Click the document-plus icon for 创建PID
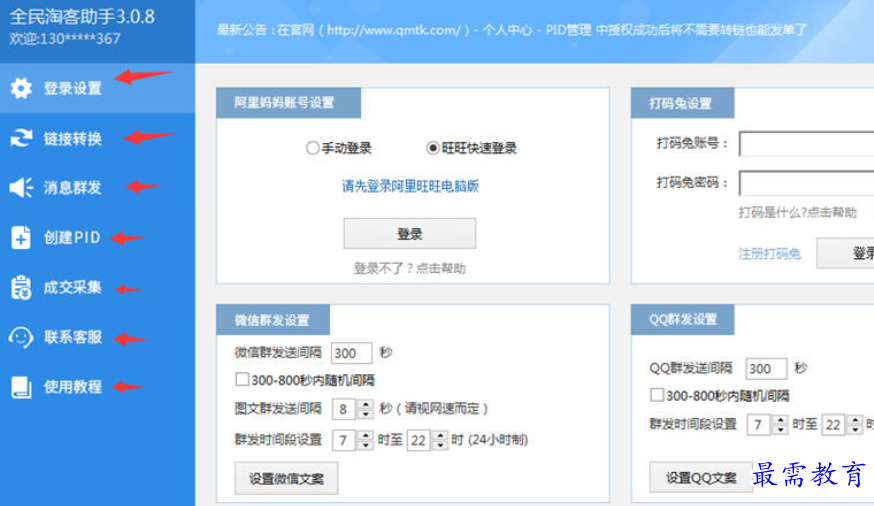The height and width of the screenshot is (506, 874). tap(21, 237)
